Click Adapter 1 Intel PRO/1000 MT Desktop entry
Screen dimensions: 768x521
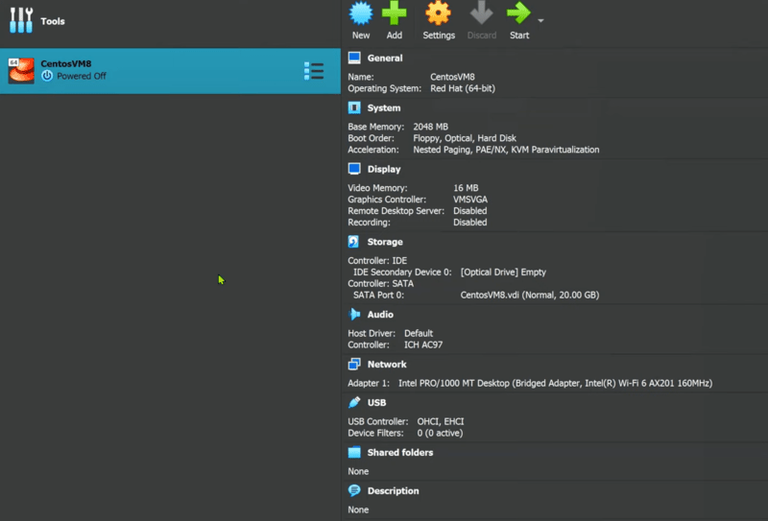(x=555, y=383)
